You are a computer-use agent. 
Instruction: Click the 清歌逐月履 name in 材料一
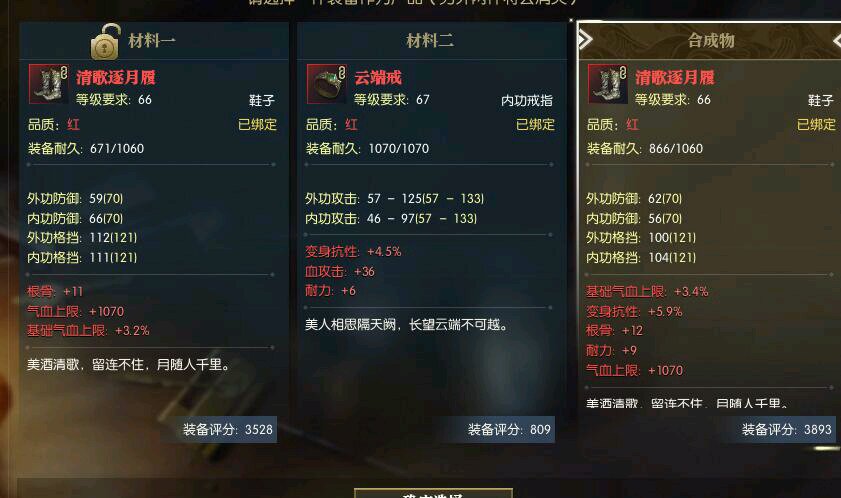tap(116, 78)
